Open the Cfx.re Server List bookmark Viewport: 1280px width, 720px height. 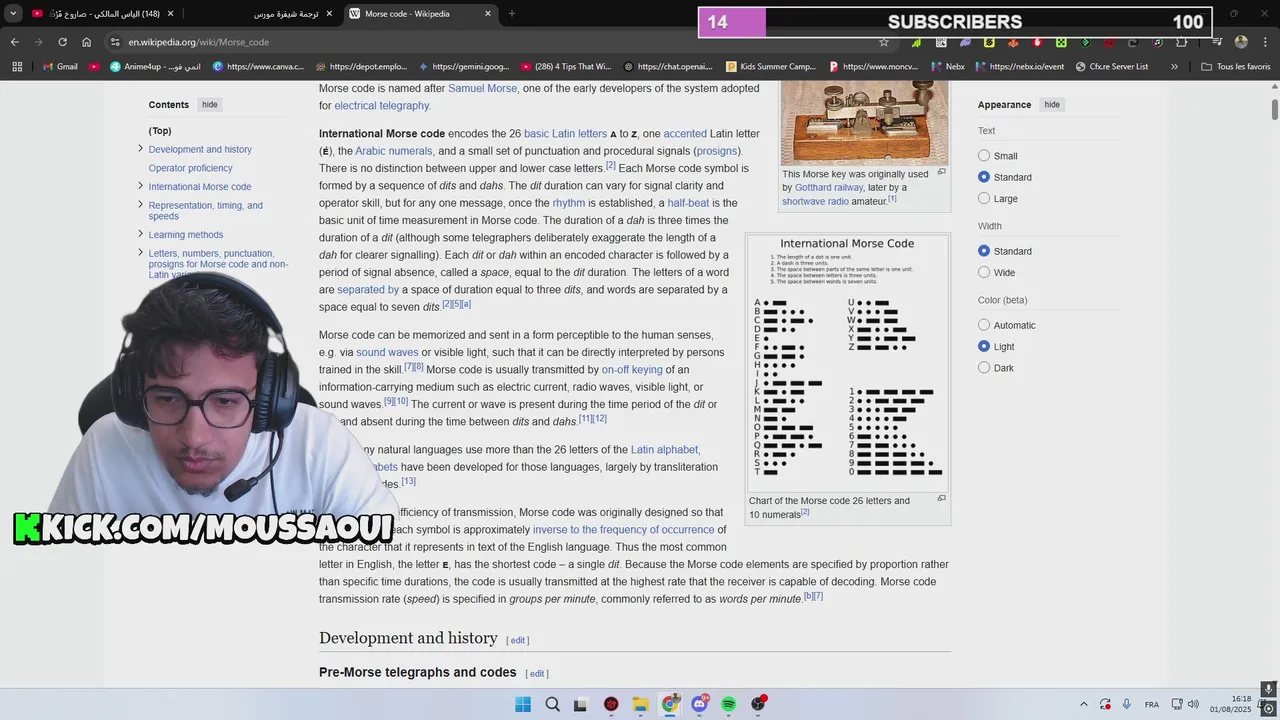coord(1112,66)
